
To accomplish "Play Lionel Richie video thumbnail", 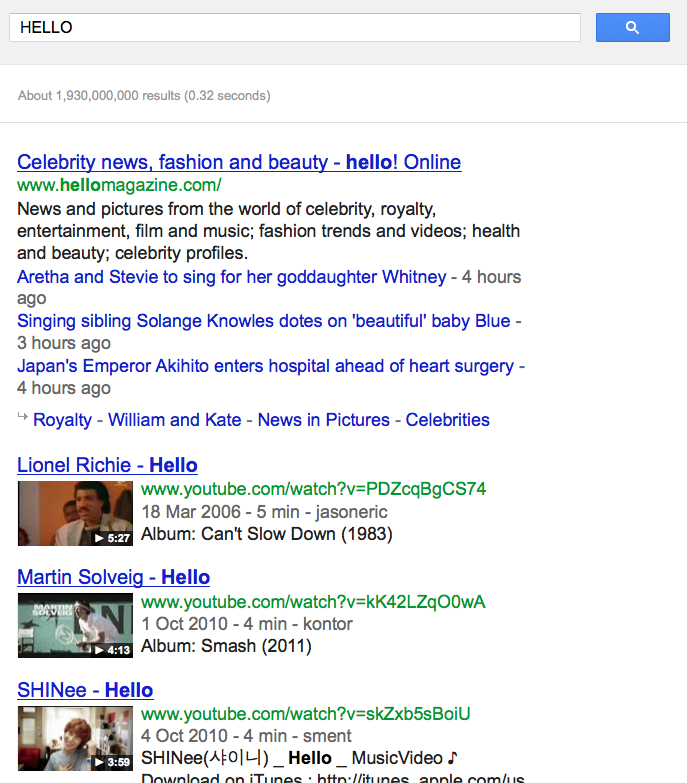I will tap(75, 513).
